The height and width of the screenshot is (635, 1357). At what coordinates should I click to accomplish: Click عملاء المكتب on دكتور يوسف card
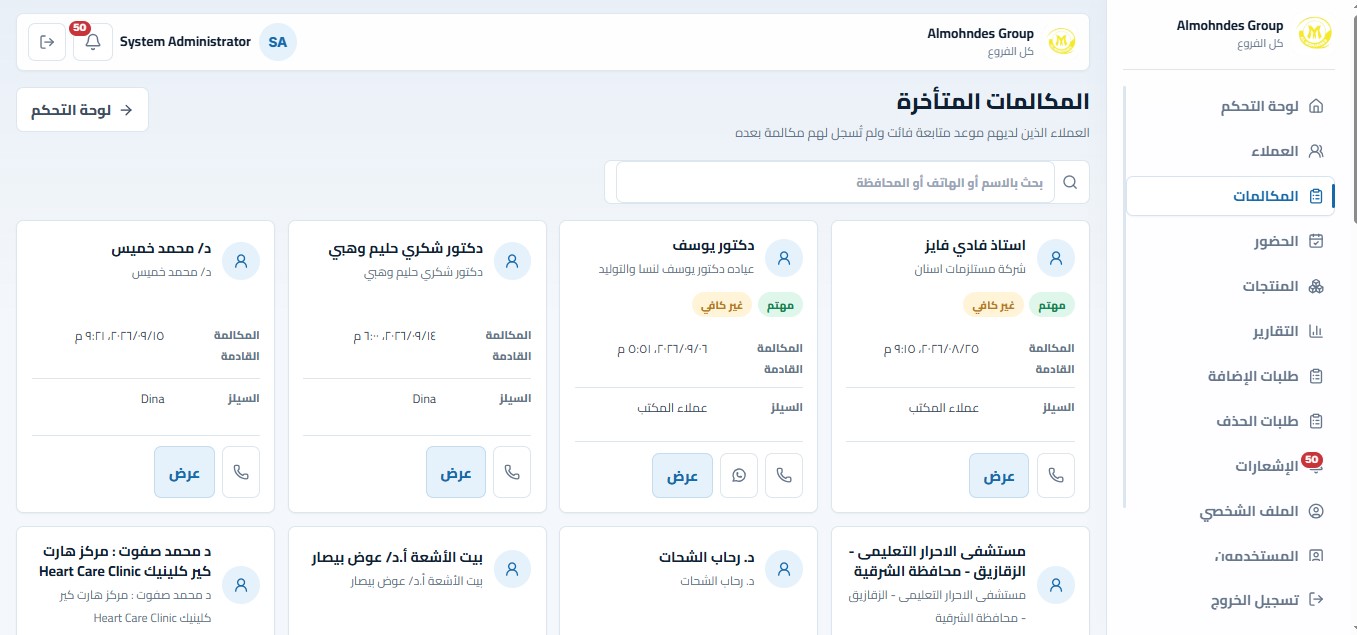673,408
